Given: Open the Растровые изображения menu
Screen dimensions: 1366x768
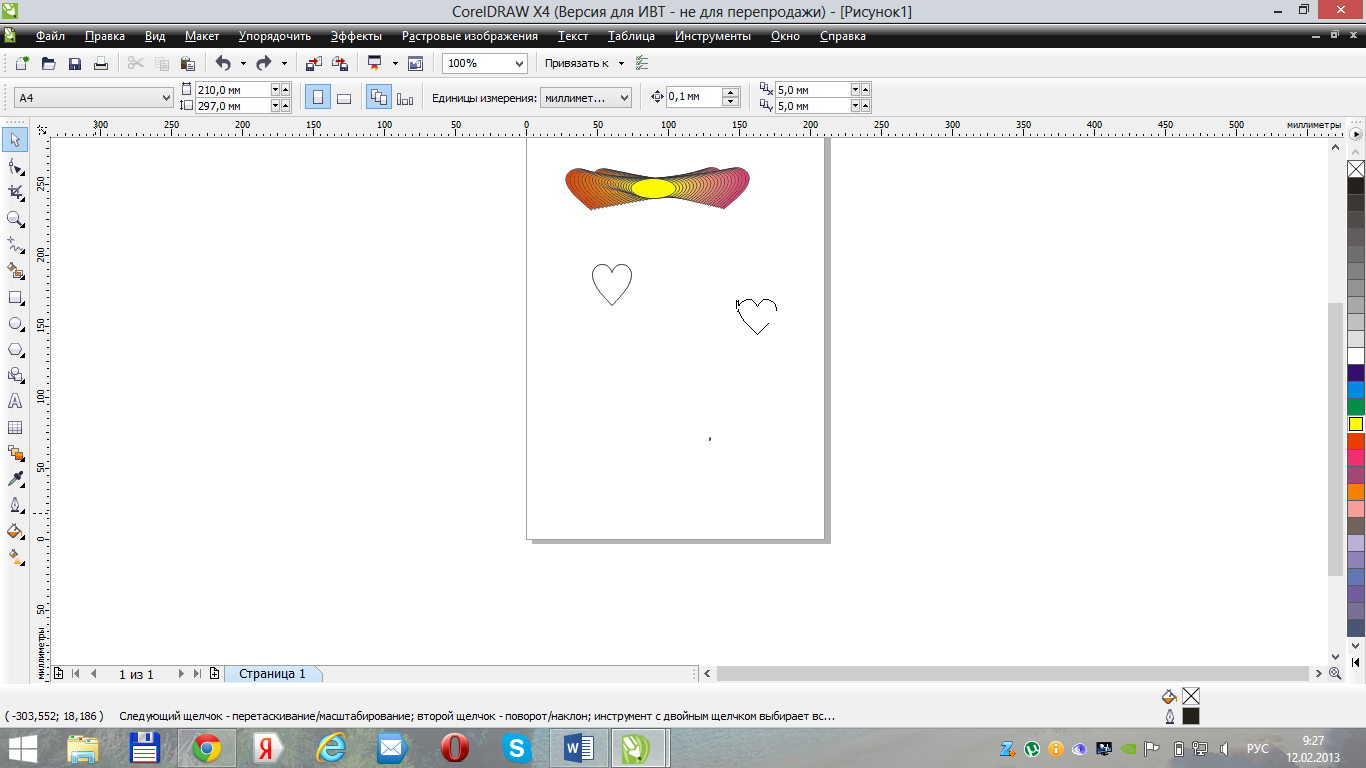Looking at the screenshot, I should (470, 36).
